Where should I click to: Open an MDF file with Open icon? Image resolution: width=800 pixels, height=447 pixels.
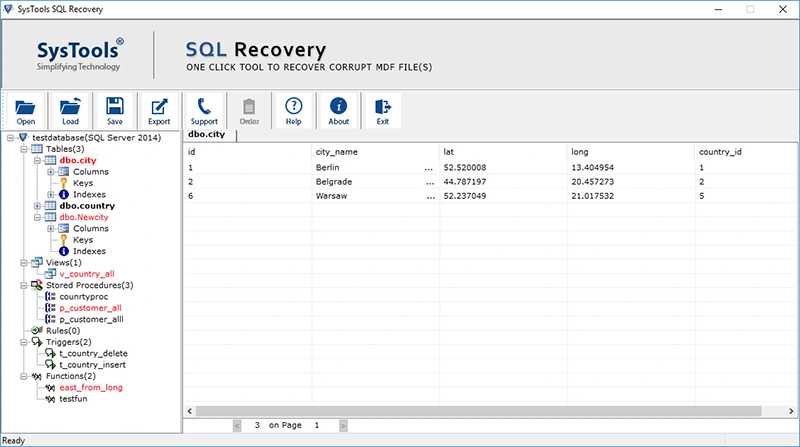click(x=25, y=110)
